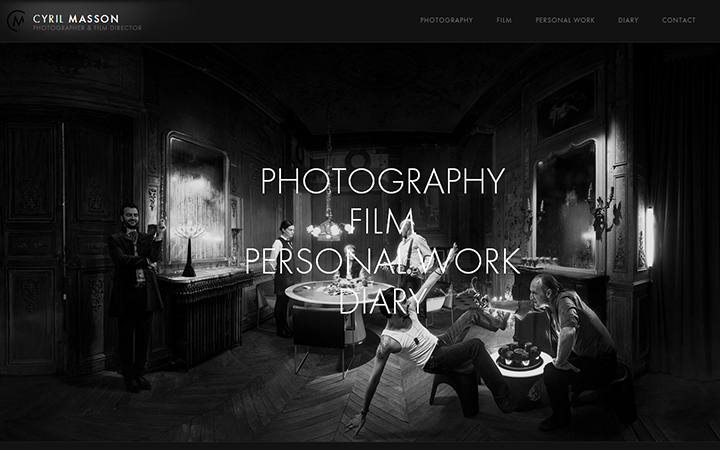The height and width of the screenshot is (450, 720).
Task: Click the Photographer & Film Director tagline
Action: point(87,28)
